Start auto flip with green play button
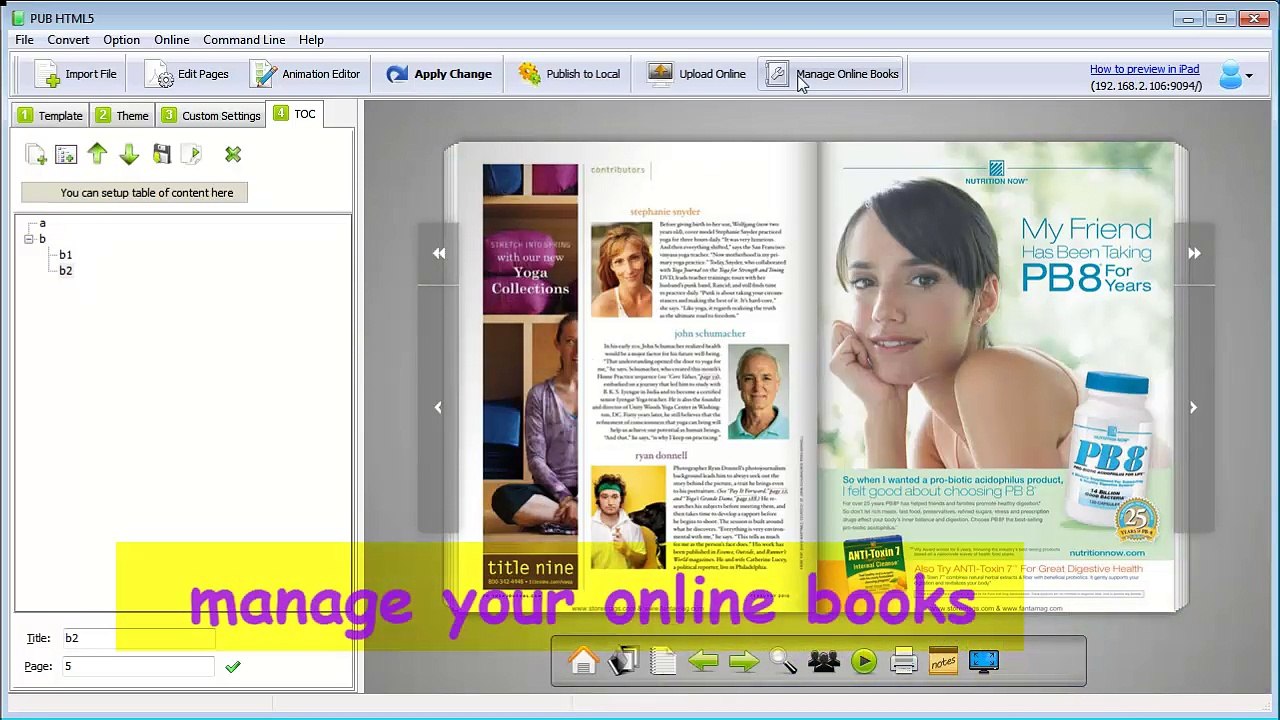 (864, 661)
